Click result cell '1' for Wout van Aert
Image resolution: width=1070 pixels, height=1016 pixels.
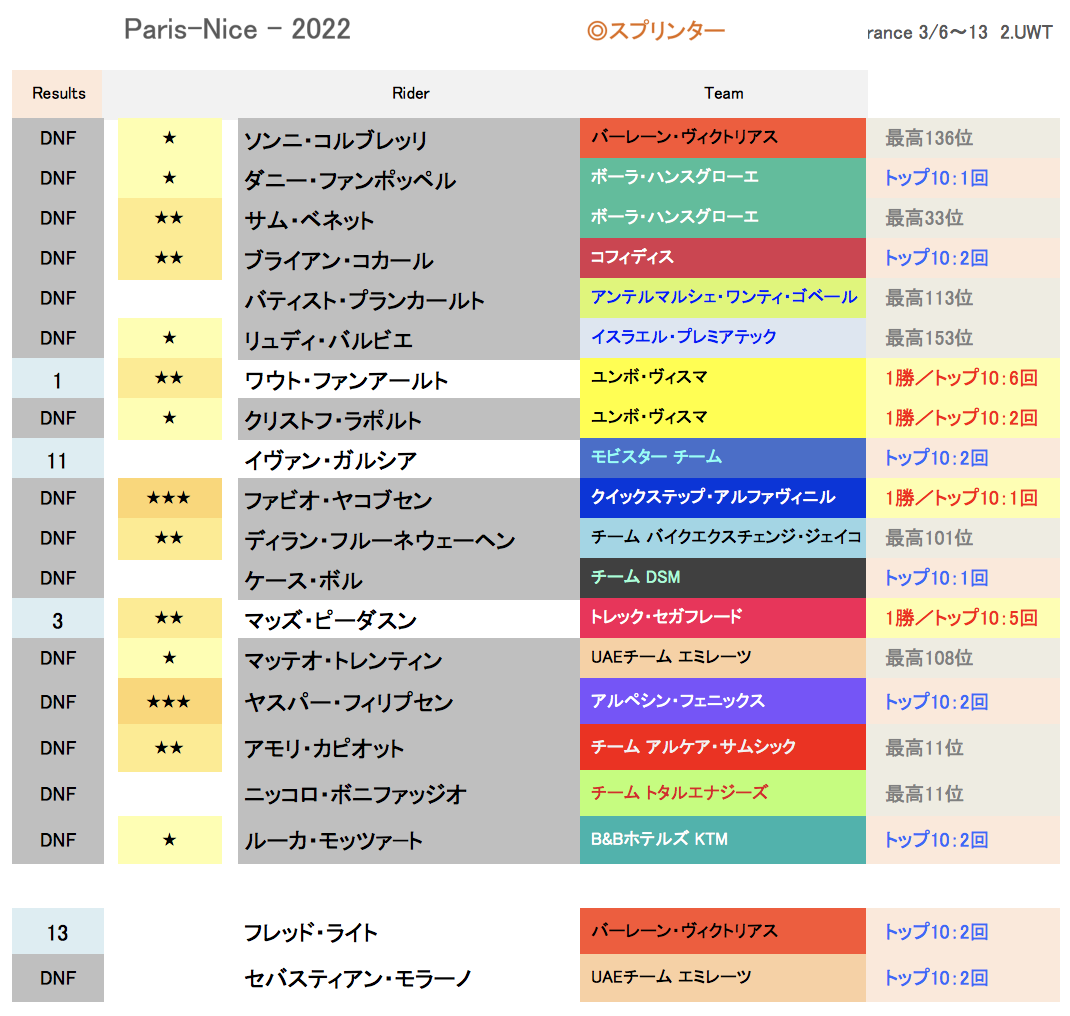coord(58,379)
